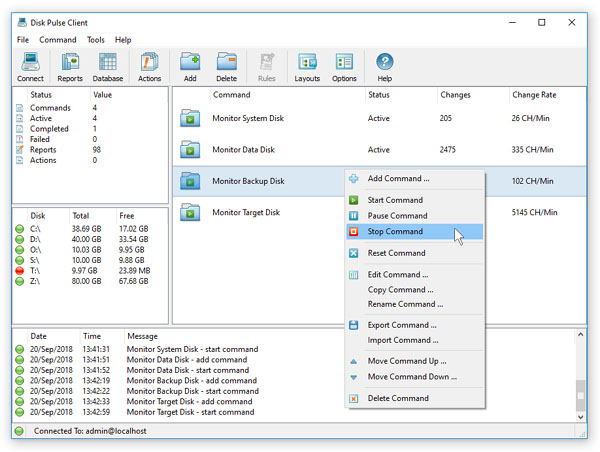Image resolution: width=600 pixels, height=452 pixels.
Task: Click the Reset Command icon
Action: click(354, 253)
